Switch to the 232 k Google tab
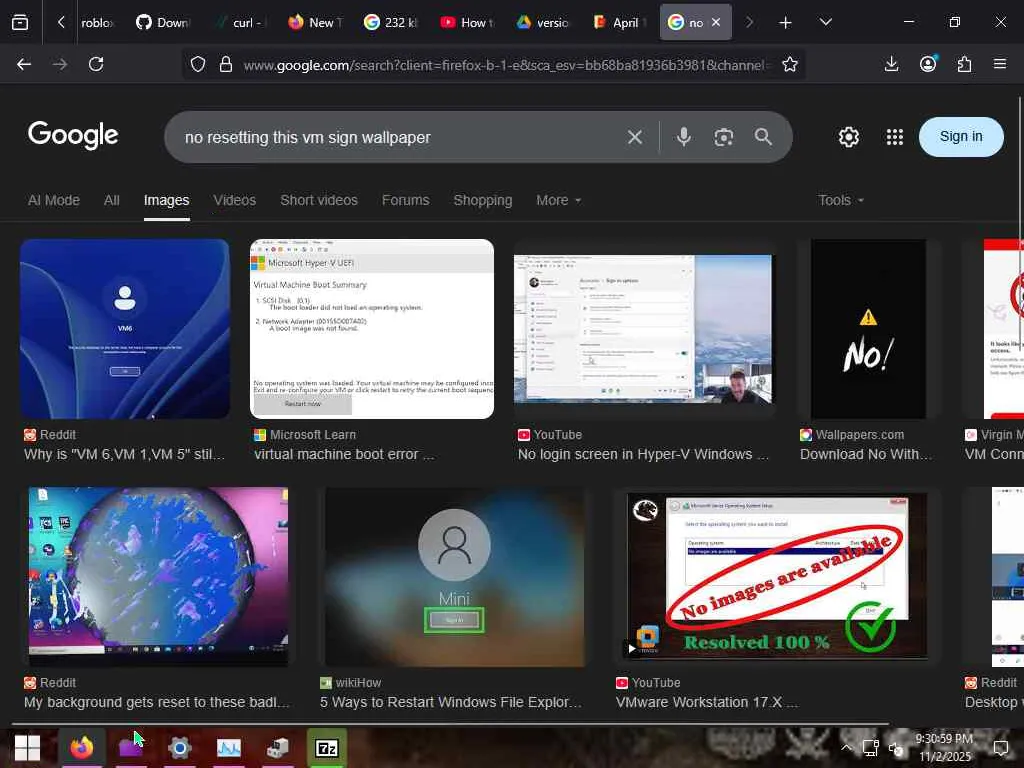Viewport: 1024px width, 768px height. click(391, 23)
